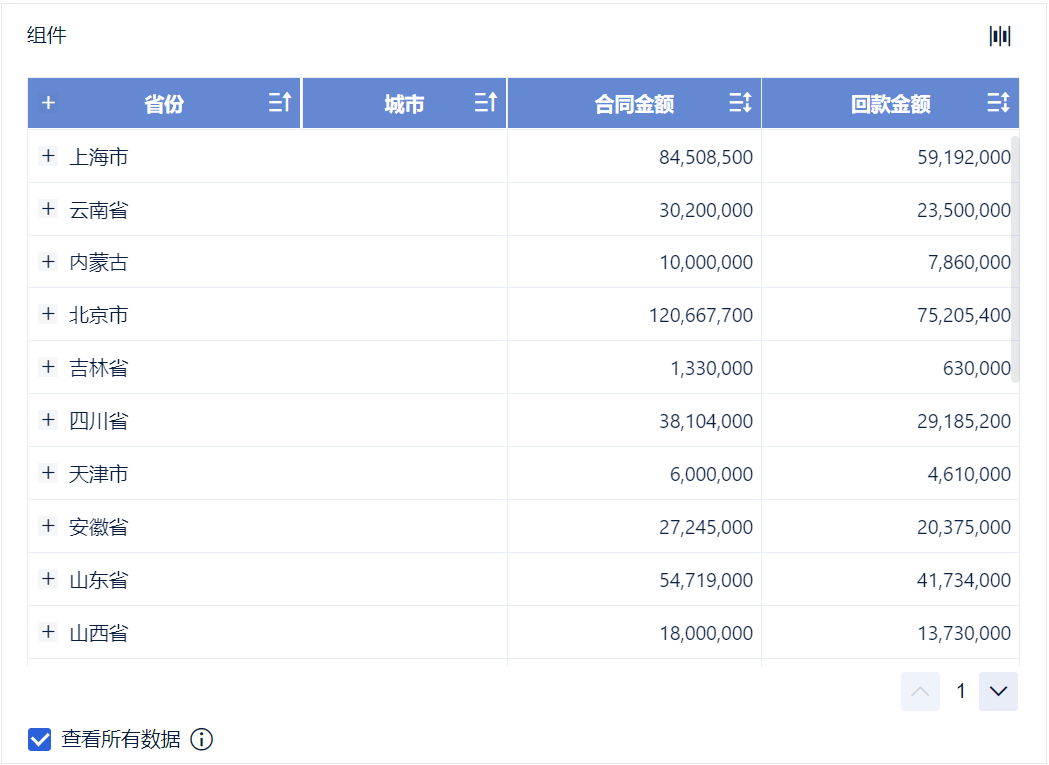Screen dimensions: 1049x765
Task: Sort the 回款金额 column
Action: [x=998, y=102]
